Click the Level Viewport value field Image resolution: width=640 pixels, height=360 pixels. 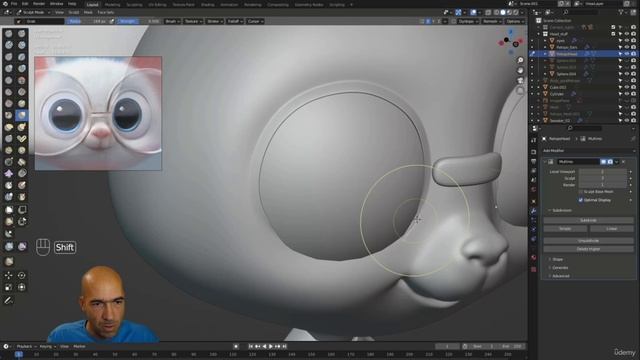pyautogui.click(x=603, y=172)
